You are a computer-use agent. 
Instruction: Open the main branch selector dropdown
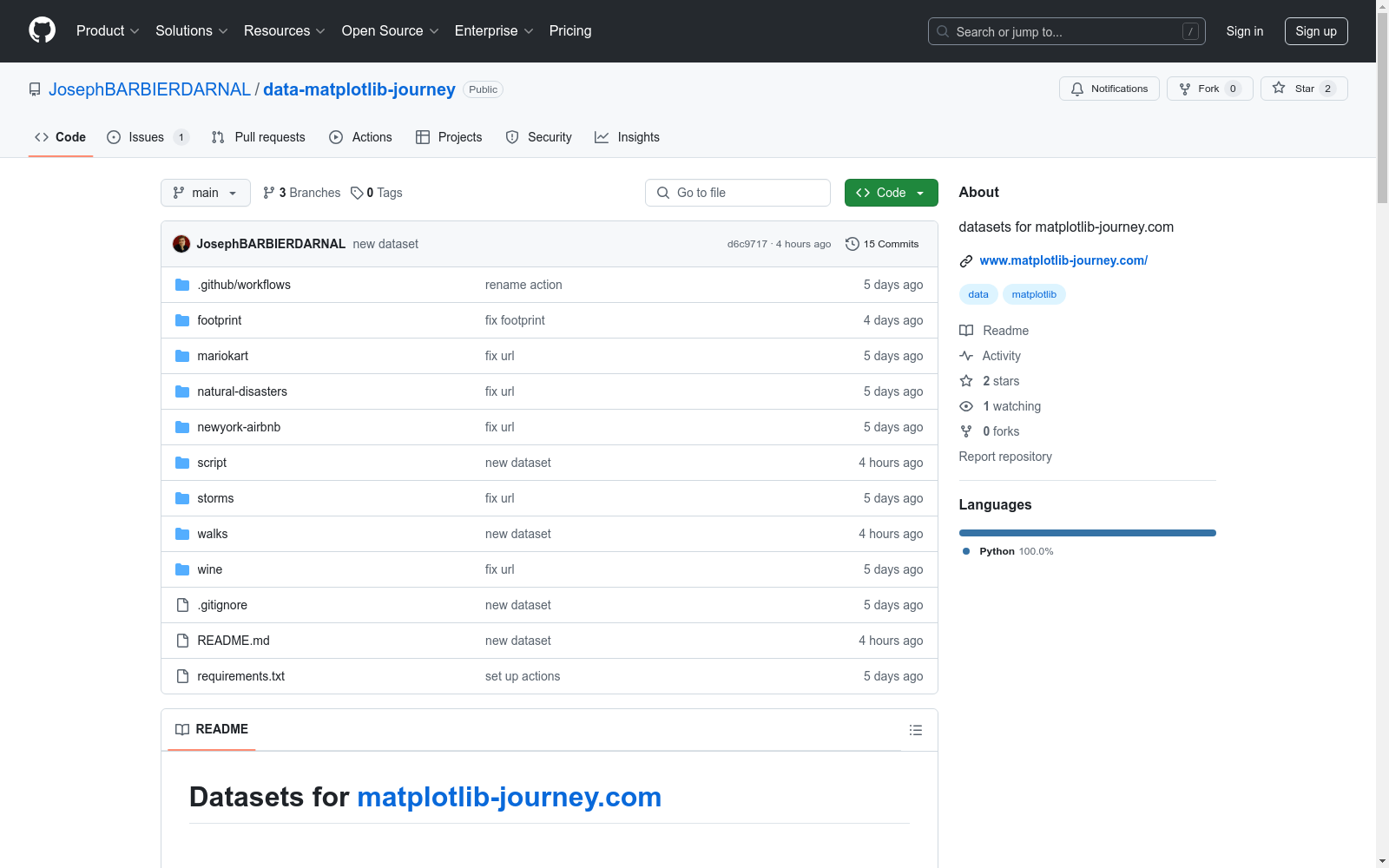206,193
